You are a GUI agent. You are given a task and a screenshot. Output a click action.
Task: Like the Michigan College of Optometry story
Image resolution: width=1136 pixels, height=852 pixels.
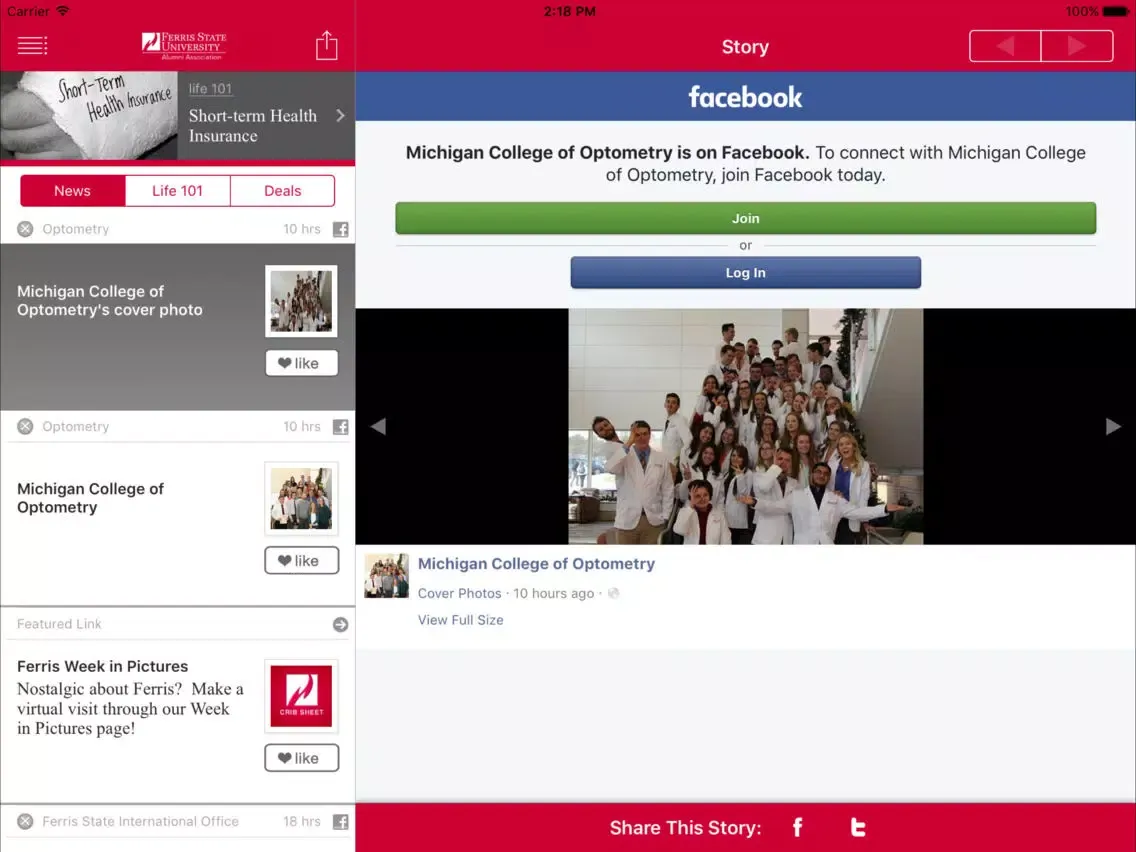(301, 560)
